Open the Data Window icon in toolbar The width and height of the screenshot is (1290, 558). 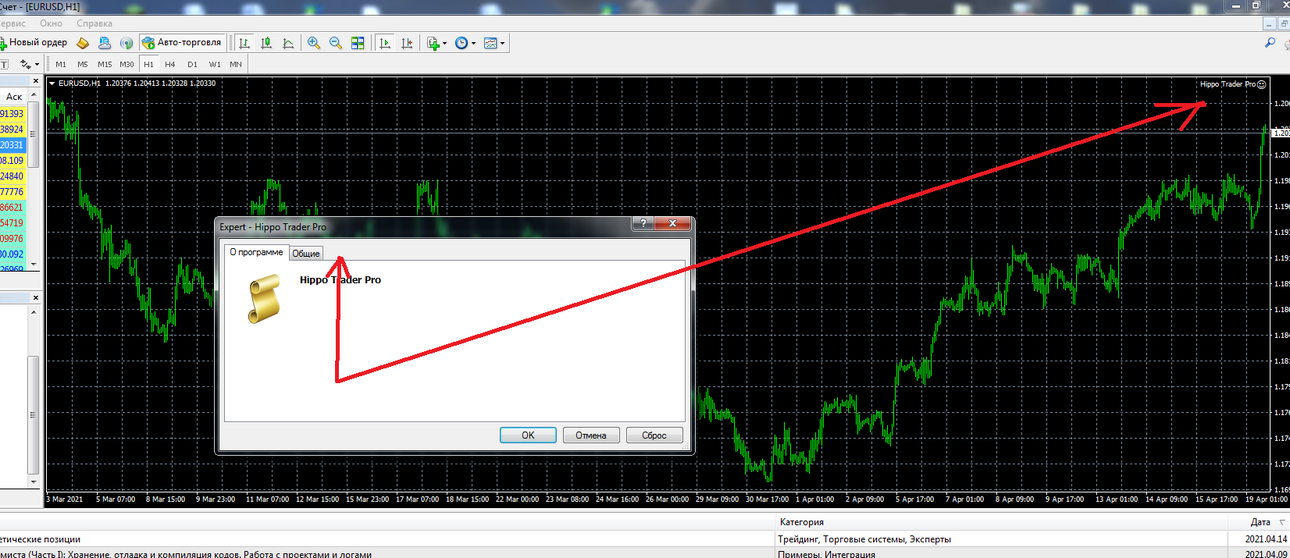pos(105,43)
